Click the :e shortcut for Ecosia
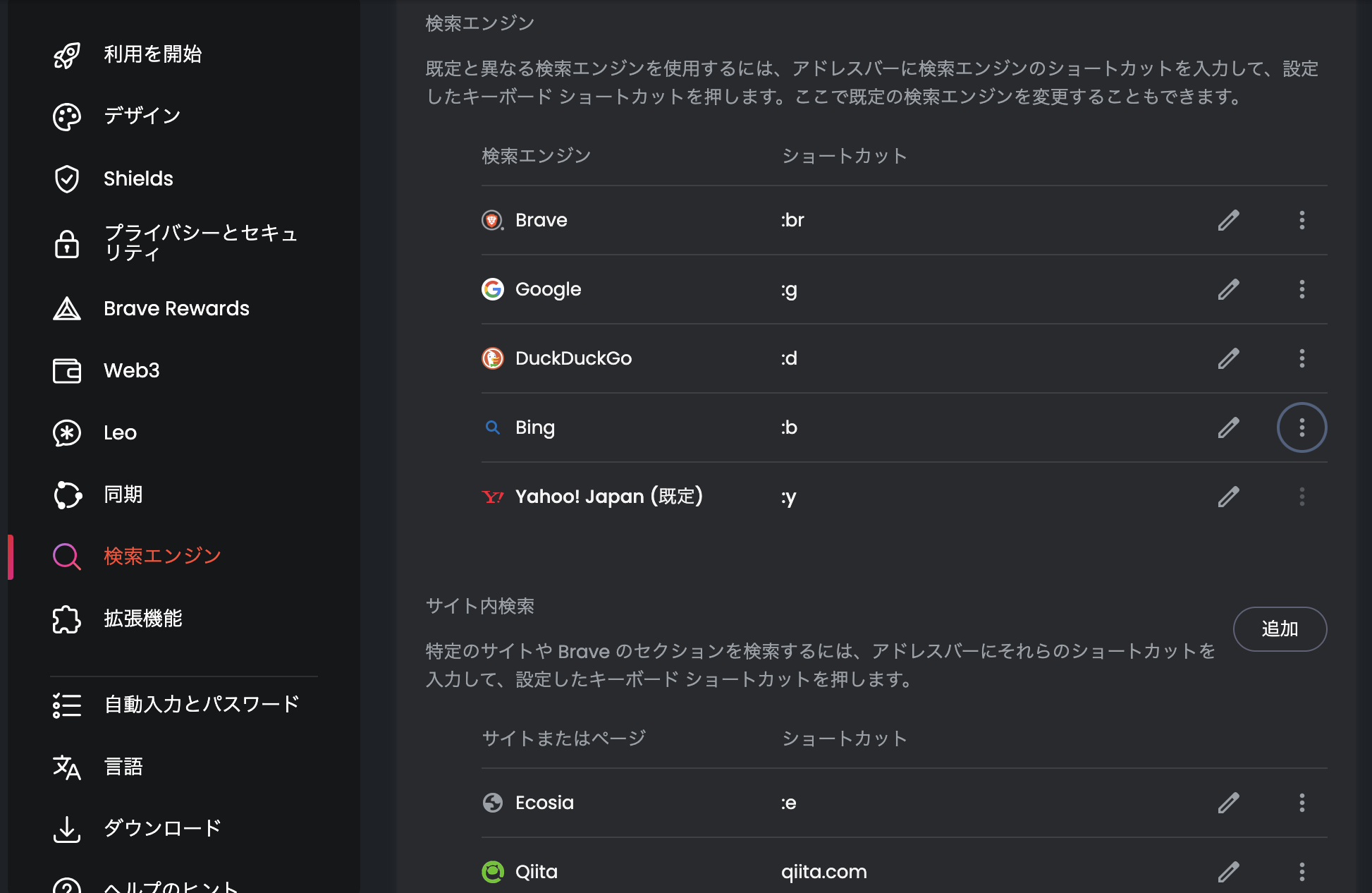 click(788, 803)
